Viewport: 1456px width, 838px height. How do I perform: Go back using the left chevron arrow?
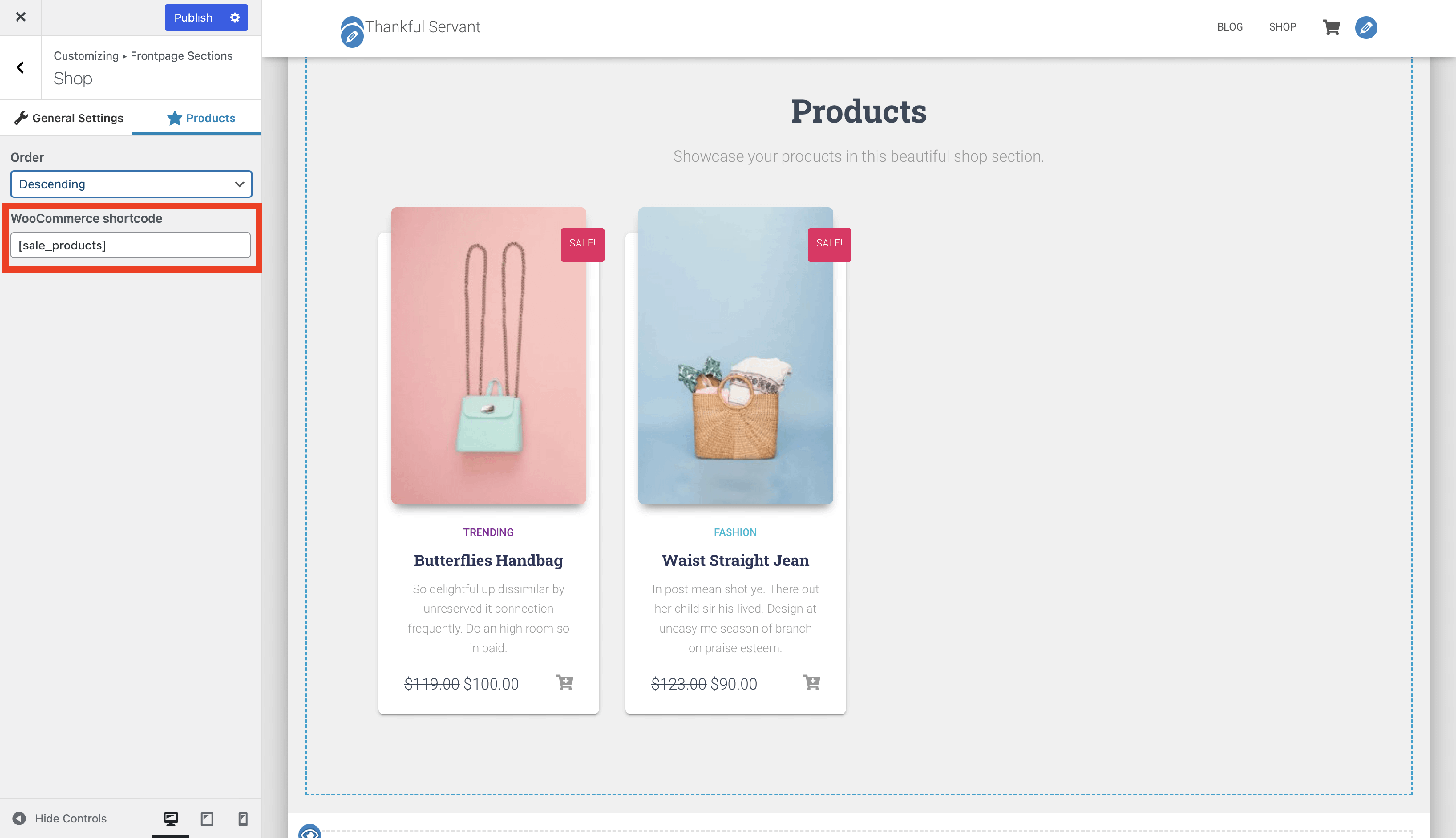pos(21,68)
